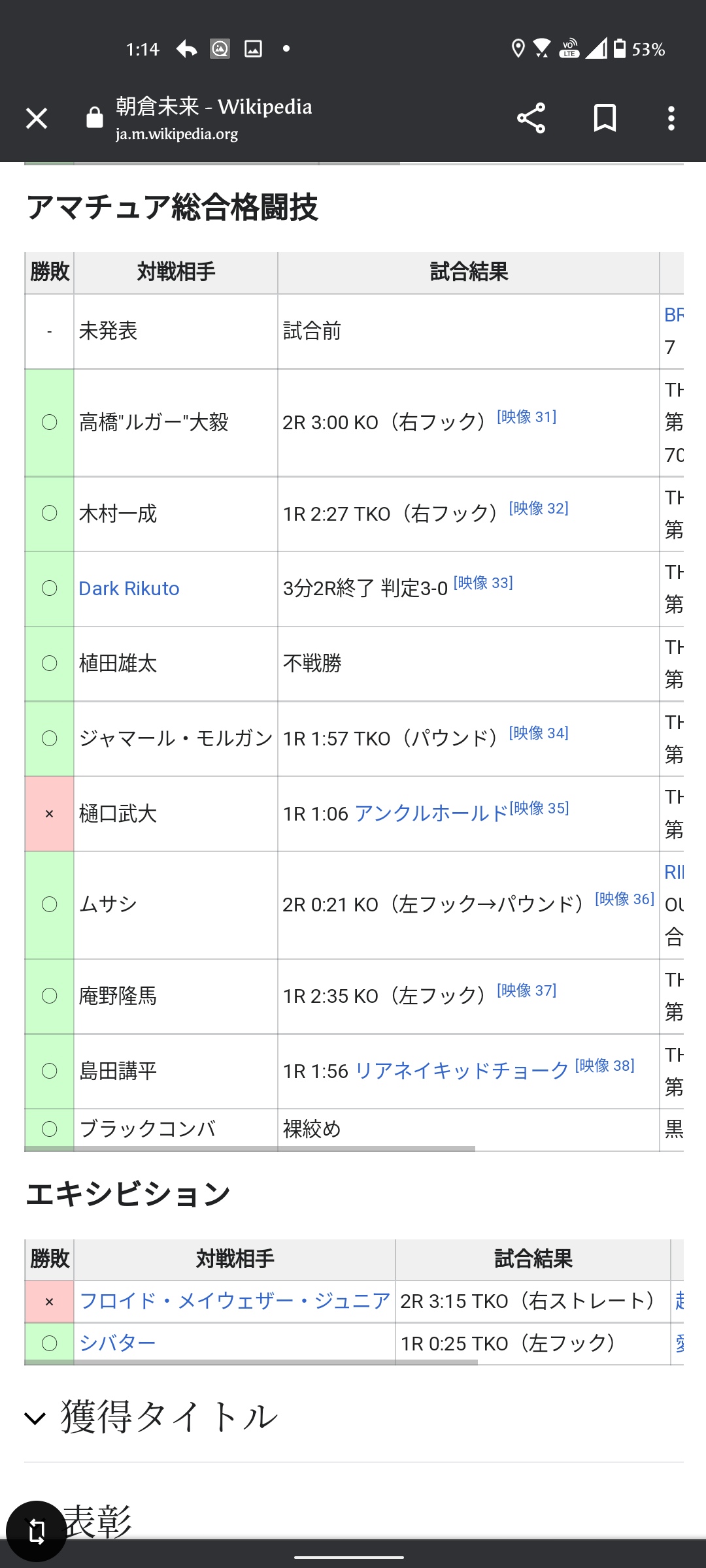Tap the image notification icon in status bar

coord(253,49)
